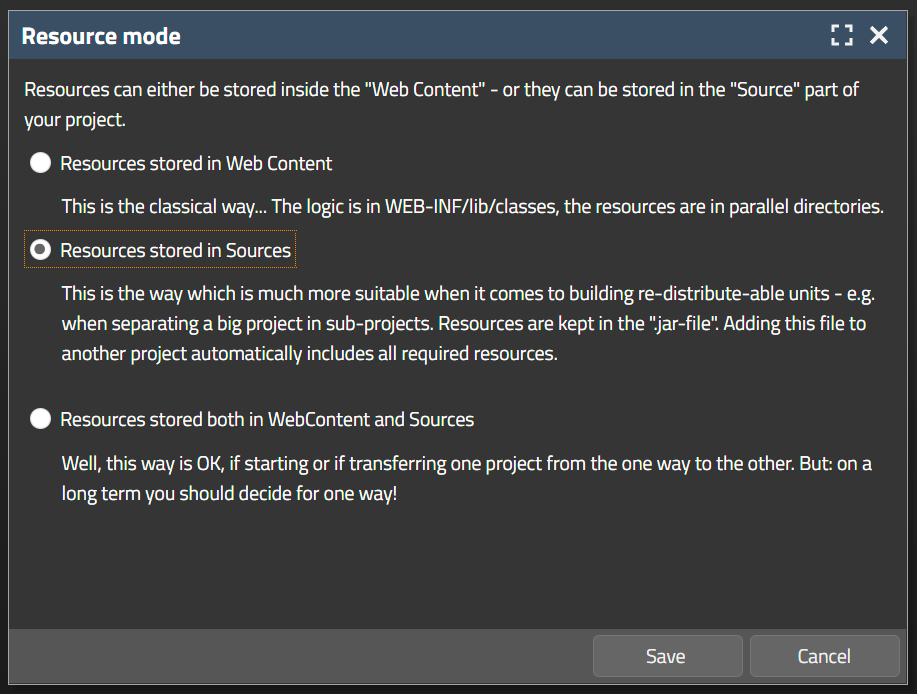
Task: Close the Resource mode dialog with X
Action: point(879,36)
